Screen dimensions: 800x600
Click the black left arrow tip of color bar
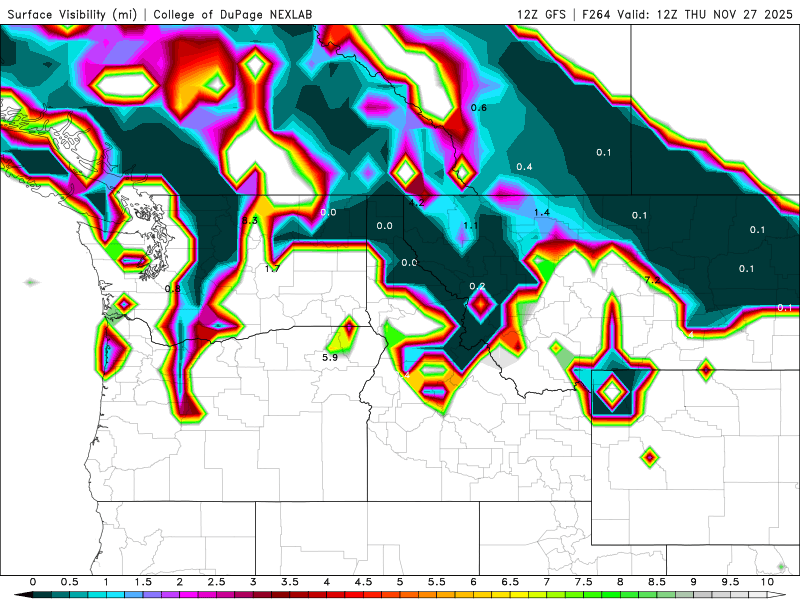23,595
